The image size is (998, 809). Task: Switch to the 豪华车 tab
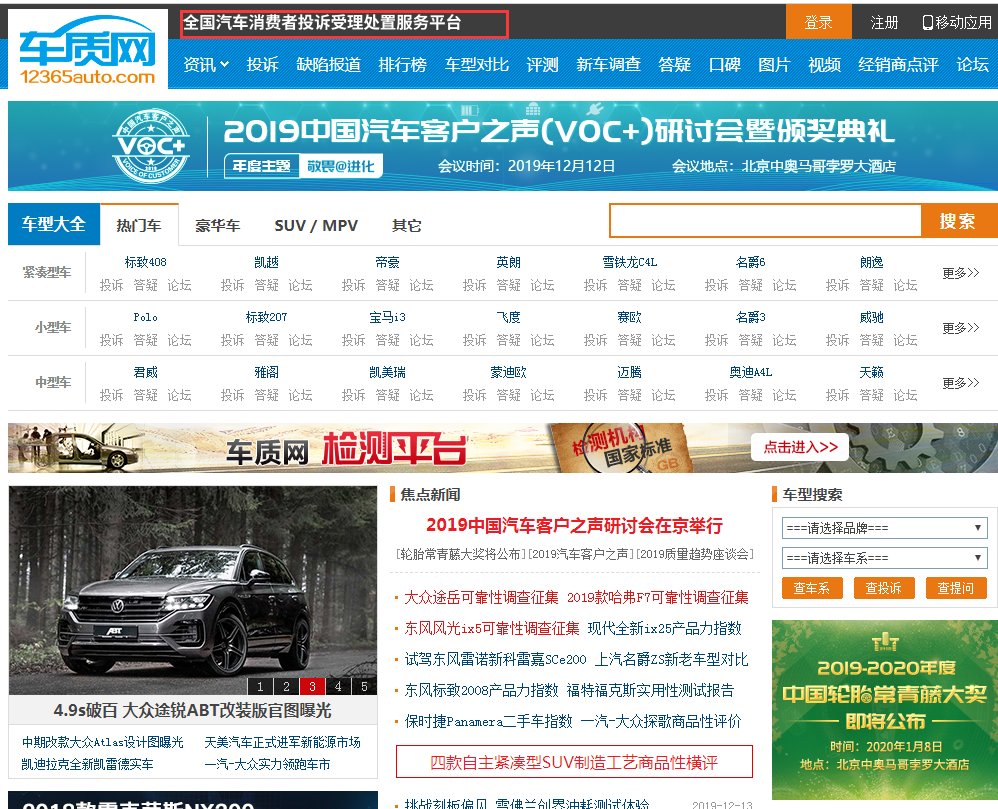click(217, 226)
